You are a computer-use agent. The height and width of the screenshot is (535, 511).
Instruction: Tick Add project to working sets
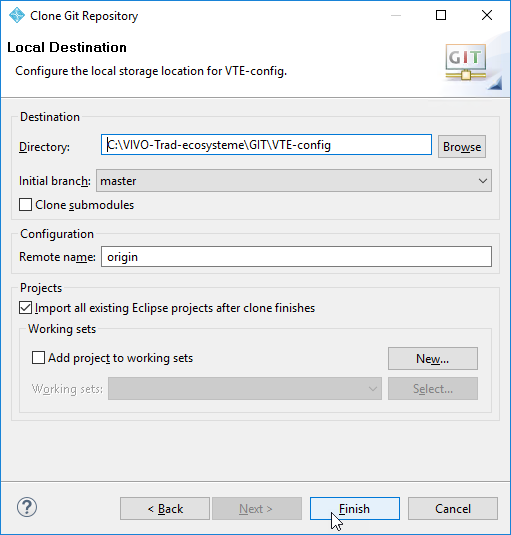(38, 358)
